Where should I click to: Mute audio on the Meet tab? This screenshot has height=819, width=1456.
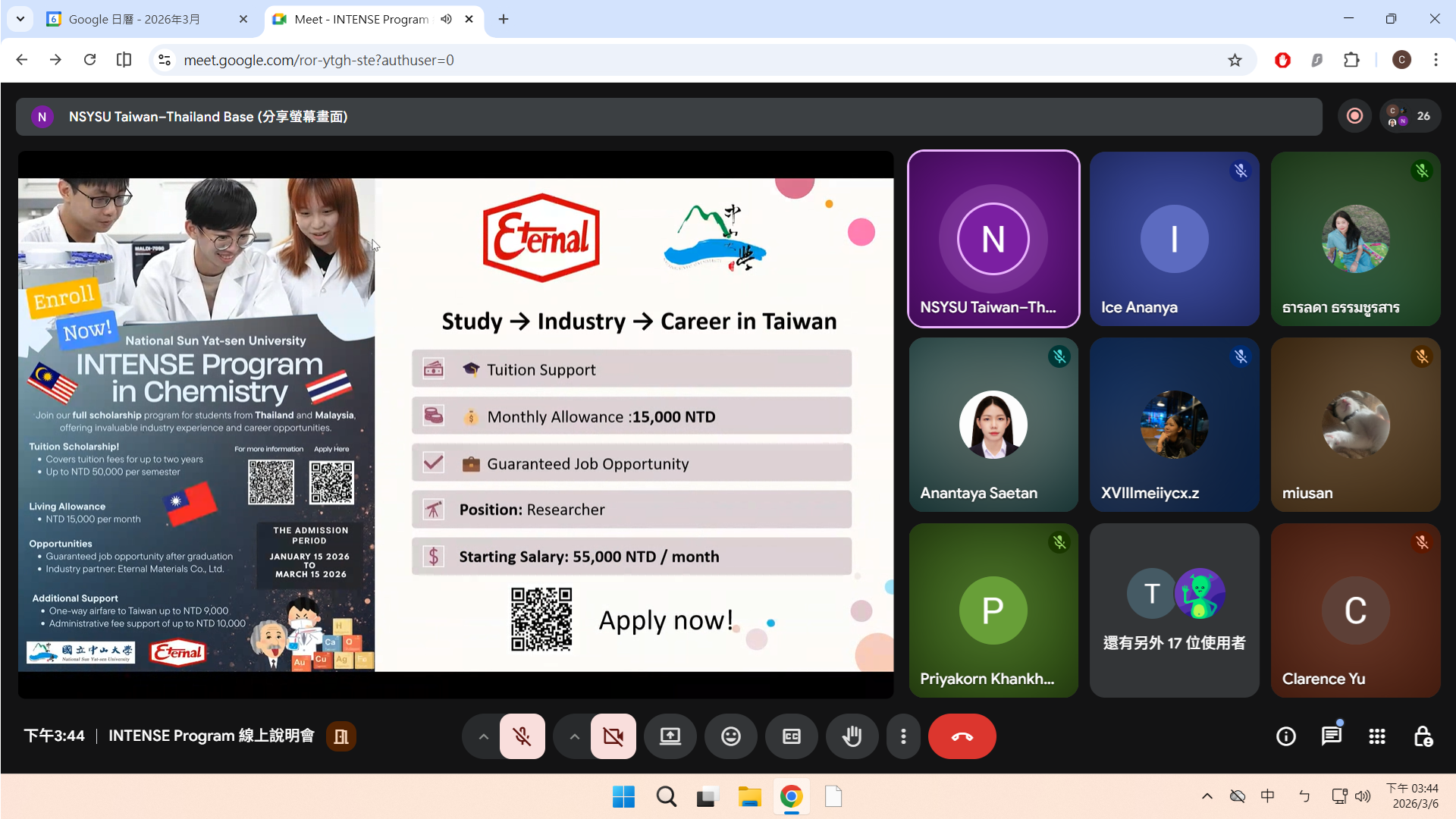pyautogui.click(x=446, y=19)
